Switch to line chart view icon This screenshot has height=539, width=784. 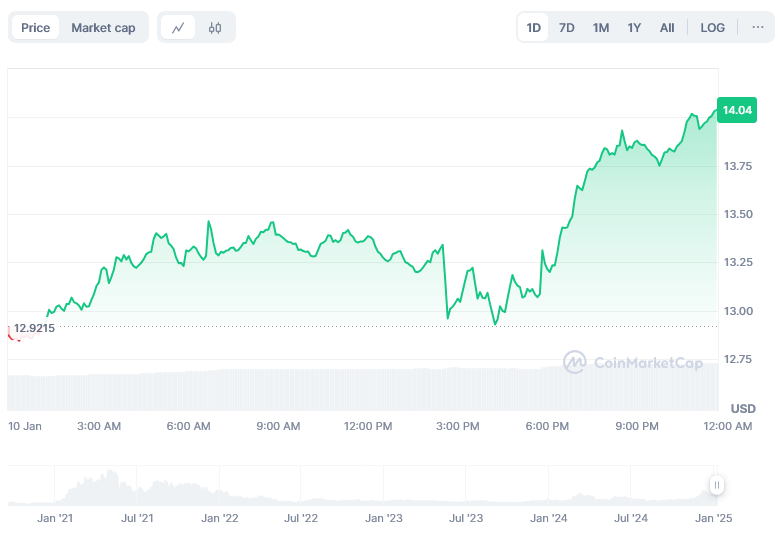point(178,28)
